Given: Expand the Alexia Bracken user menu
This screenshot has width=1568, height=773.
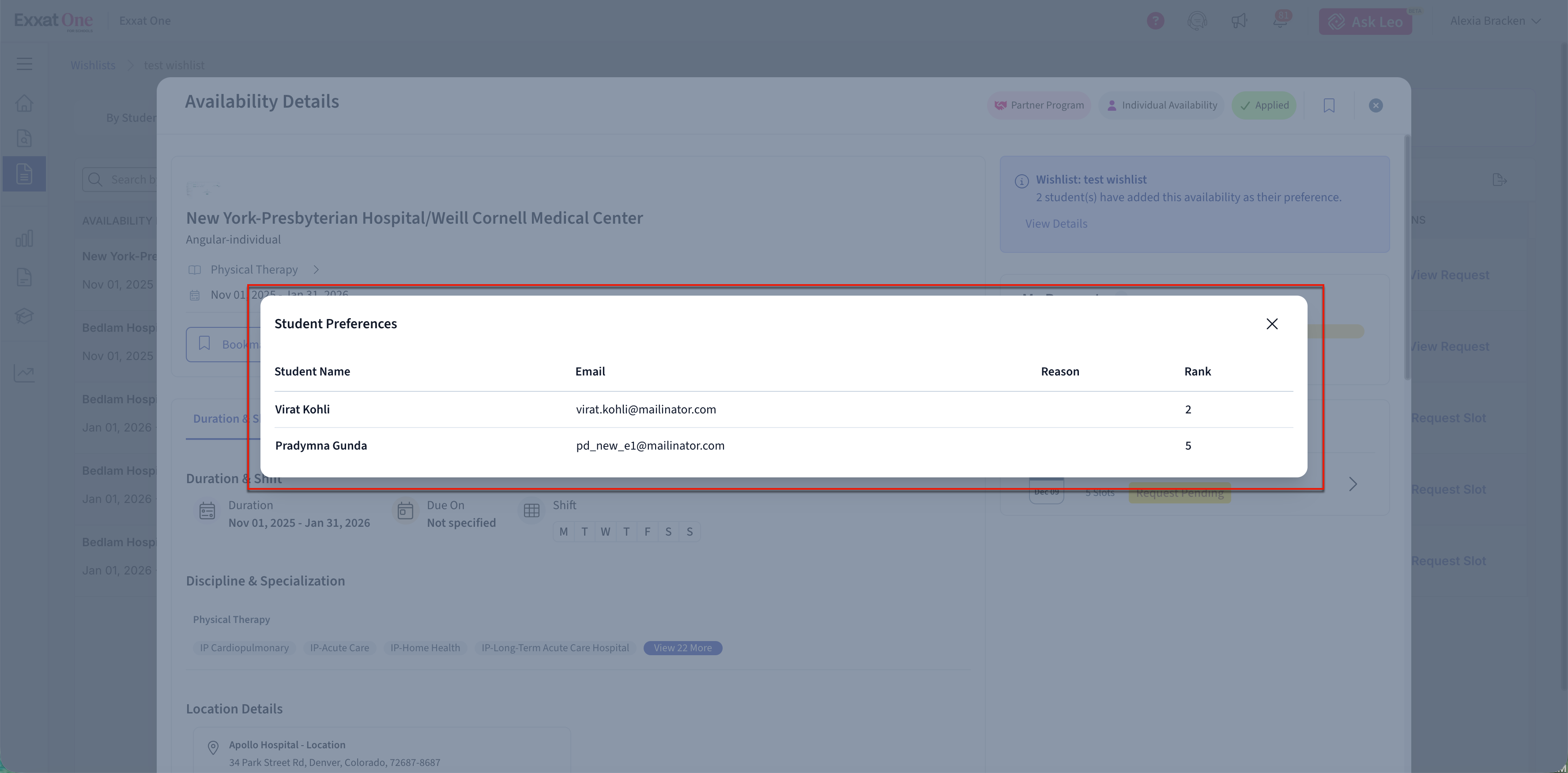Looking at the screenshot, I should click(1494, 21).
